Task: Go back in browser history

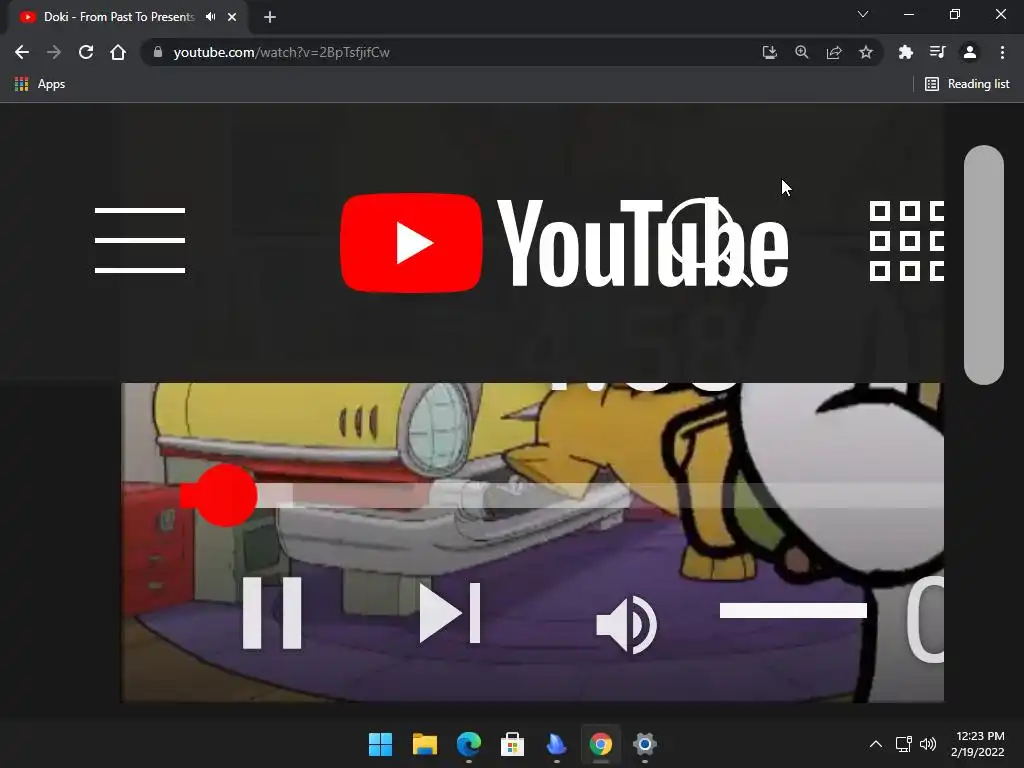Action: [x=22, y=52]
